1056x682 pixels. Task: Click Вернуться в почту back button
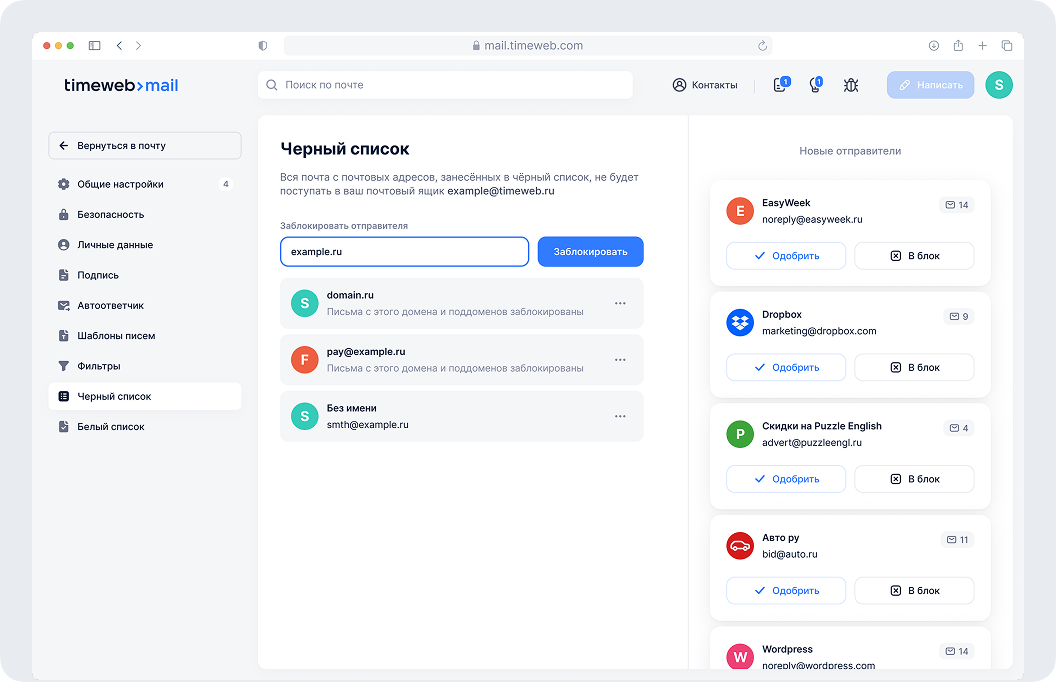pyautogui.click(x=145, y=145)
